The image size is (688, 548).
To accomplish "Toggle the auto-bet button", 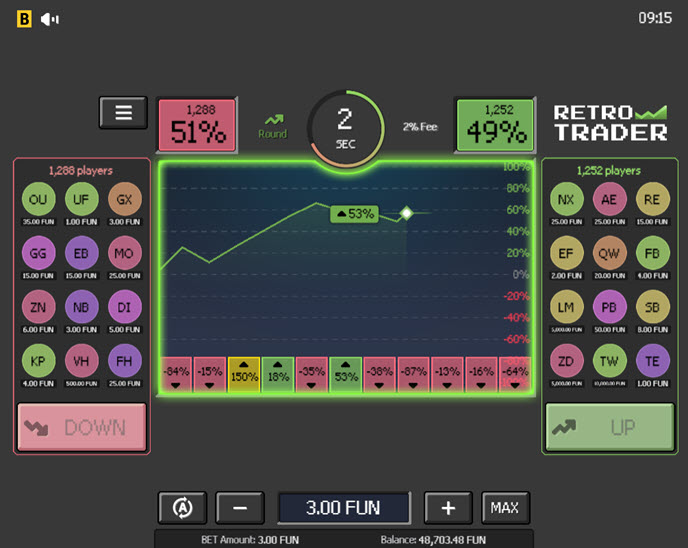I will pos(183,508).
